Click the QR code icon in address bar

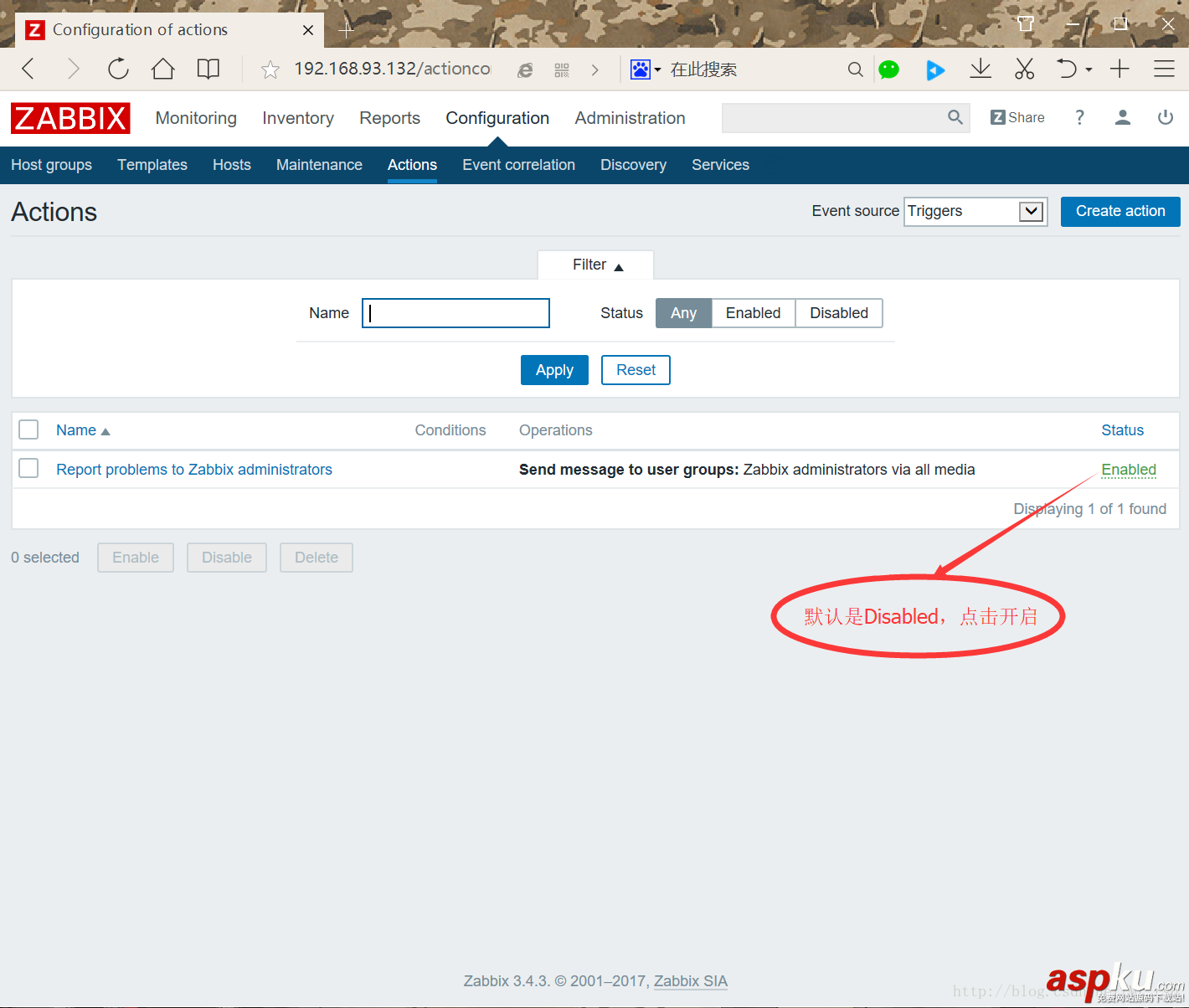(x=561, y=69)
